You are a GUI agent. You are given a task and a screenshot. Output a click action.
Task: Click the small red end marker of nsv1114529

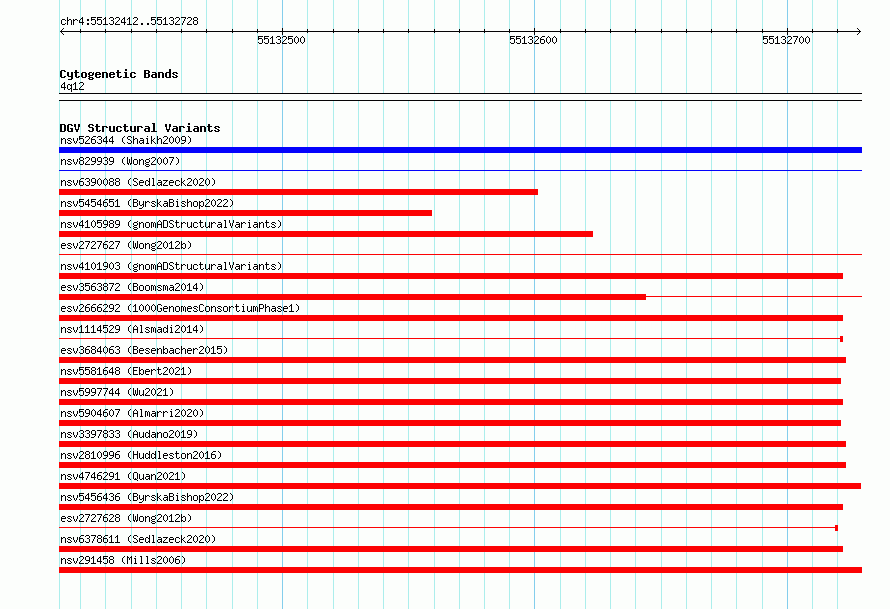(841, 339)
